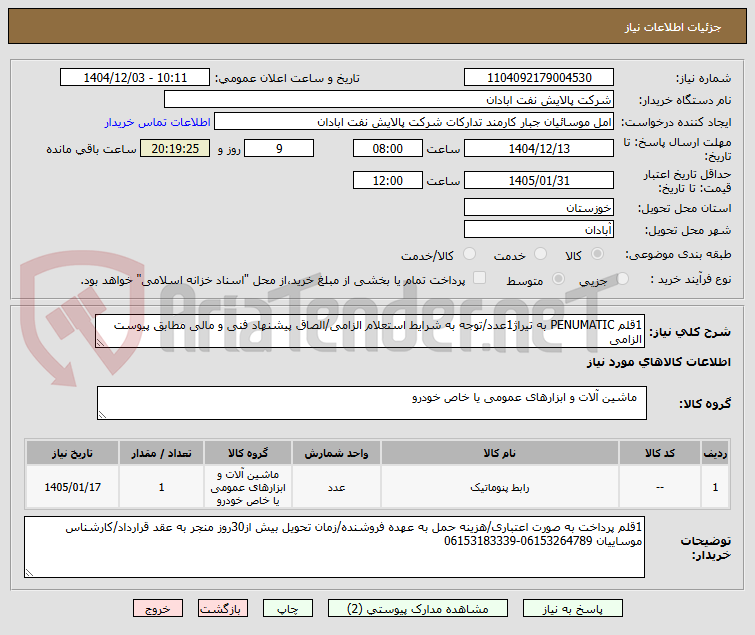
Task: Click the کد کالا column header
Action: tap(660, 453)
